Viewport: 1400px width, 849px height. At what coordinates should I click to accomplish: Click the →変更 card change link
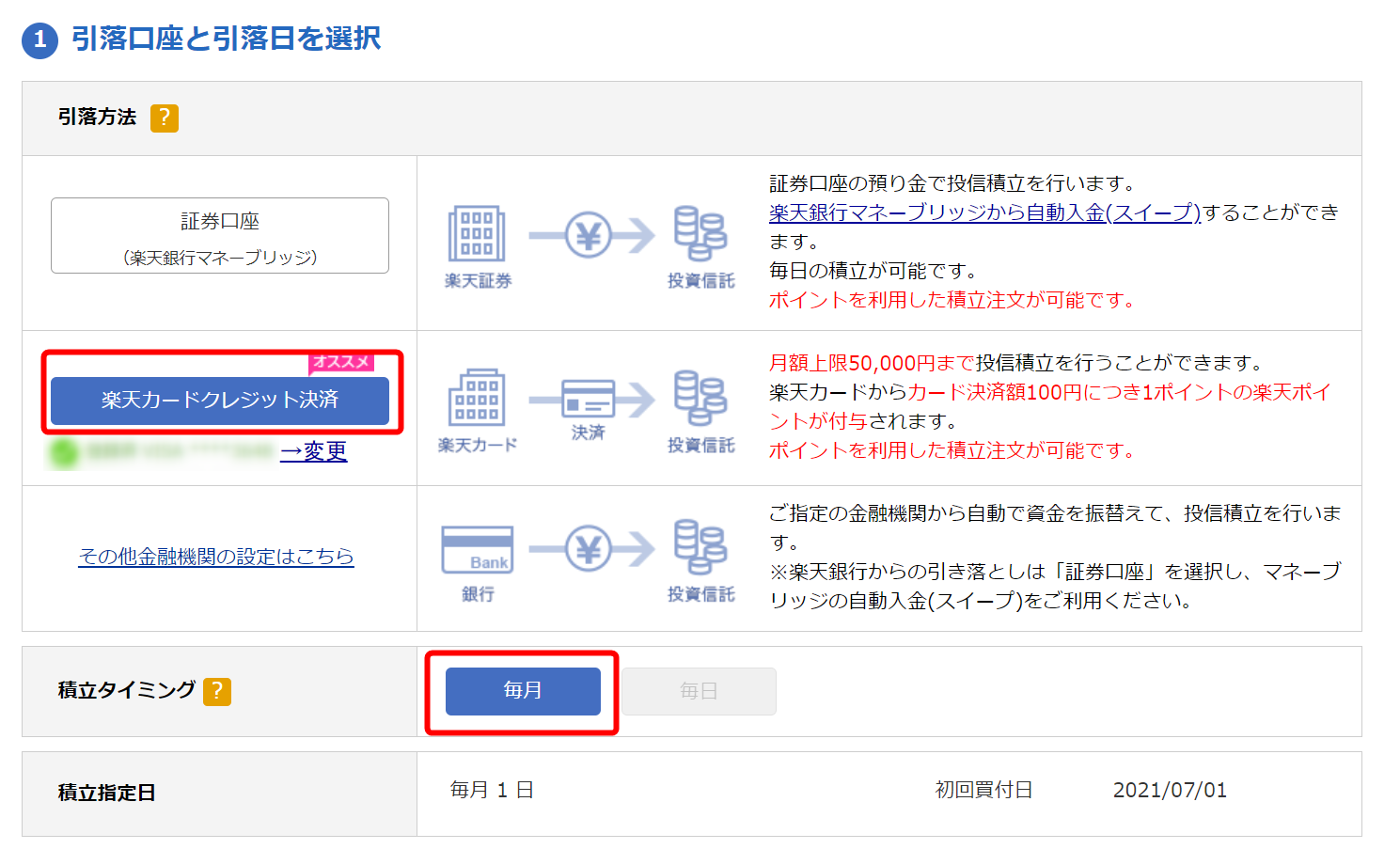point(314,451)
